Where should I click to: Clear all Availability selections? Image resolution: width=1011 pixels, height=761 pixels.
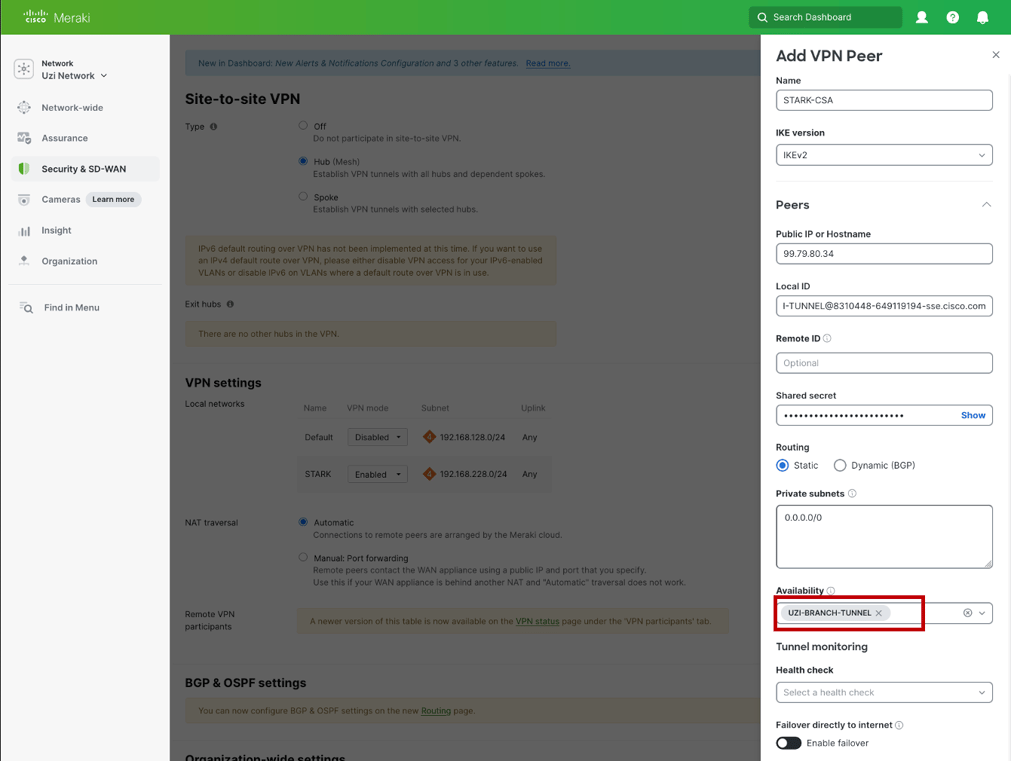click(x=967, y=613)
